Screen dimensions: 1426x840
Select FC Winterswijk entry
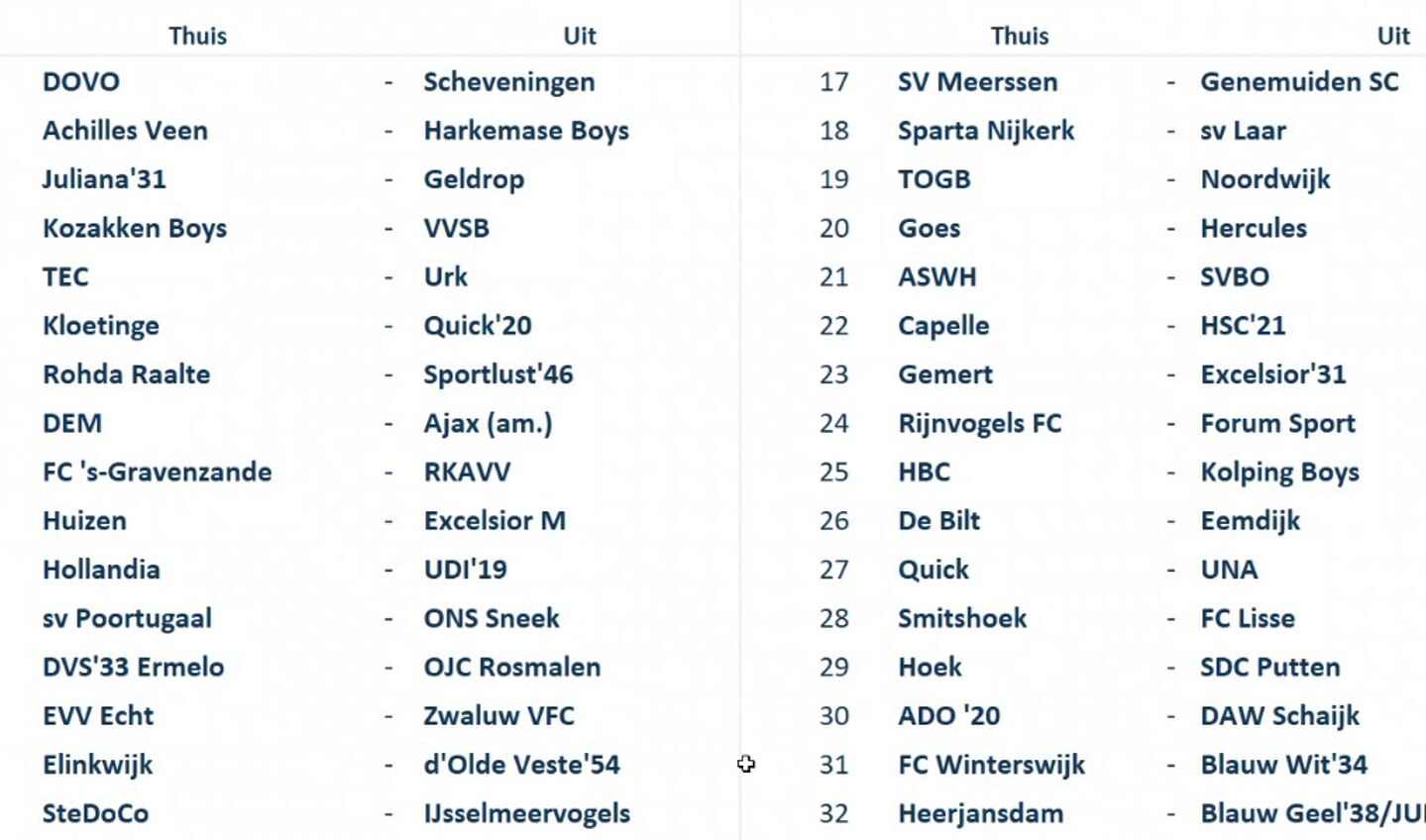pos(991,765)
